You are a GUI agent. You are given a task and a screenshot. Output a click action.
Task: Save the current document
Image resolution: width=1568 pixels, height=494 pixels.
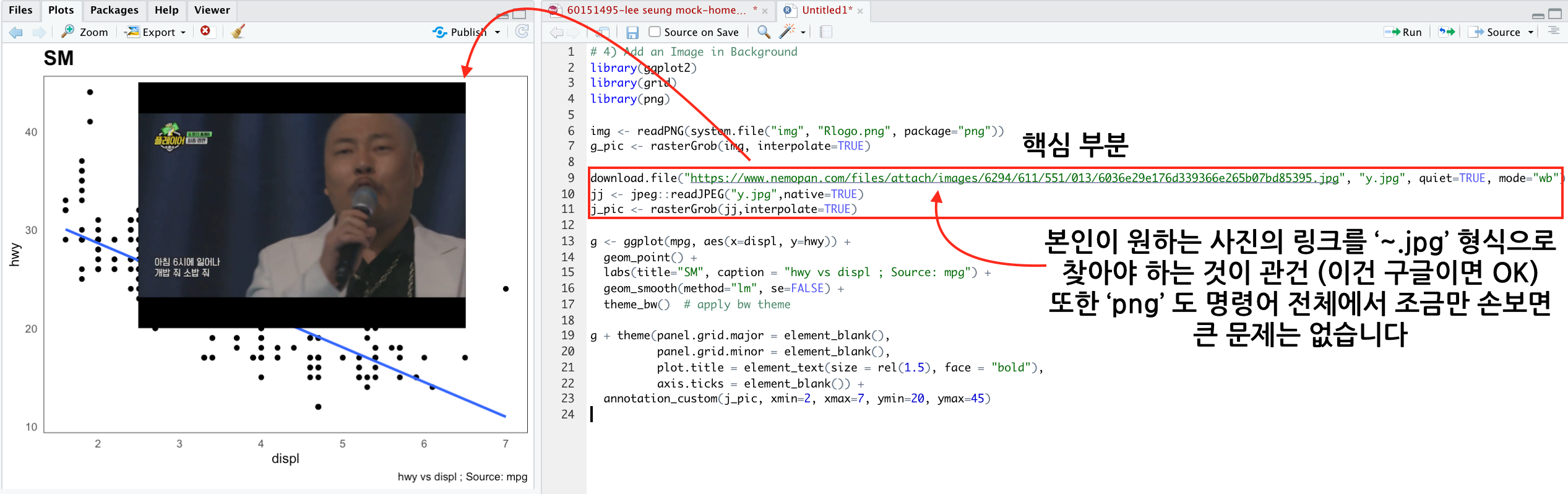tap(632, 32)
